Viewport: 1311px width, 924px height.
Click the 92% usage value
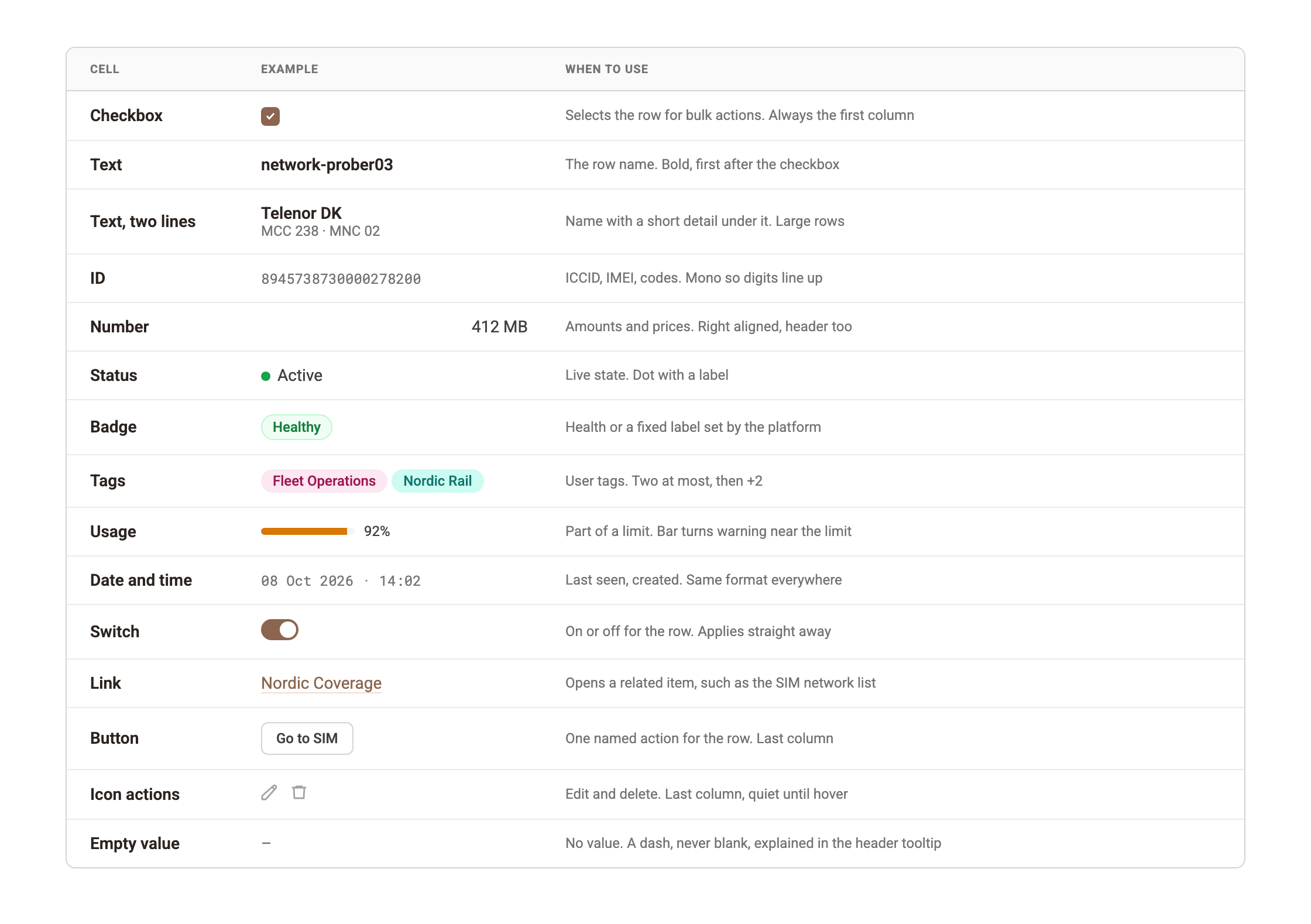point(377,531)
